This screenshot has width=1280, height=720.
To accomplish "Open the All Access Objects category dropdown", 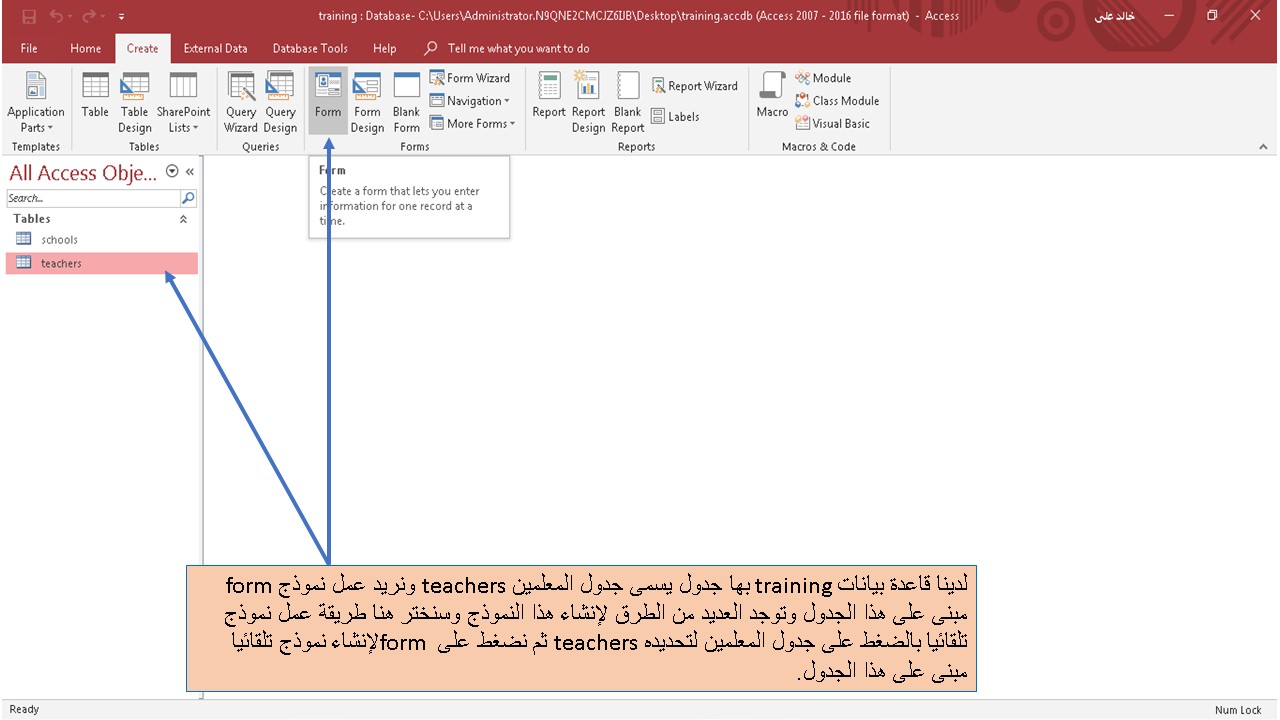I will tap(172, 172).
